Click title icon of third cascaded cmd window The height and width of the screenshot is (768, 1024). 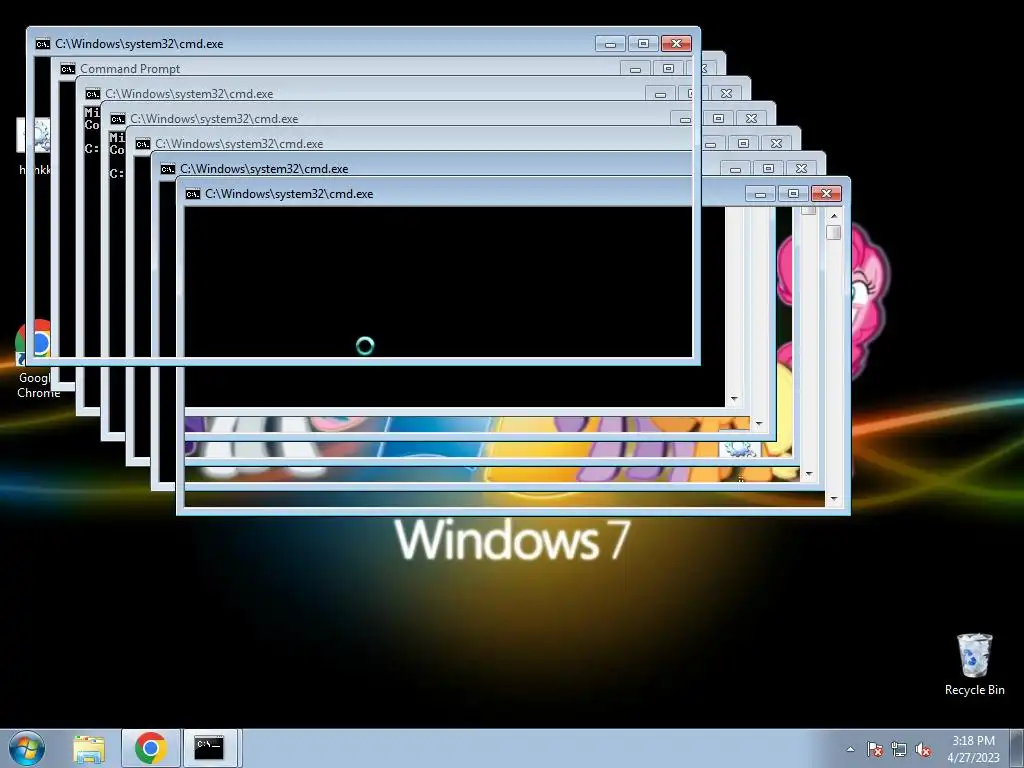click(x=93, y=93)
